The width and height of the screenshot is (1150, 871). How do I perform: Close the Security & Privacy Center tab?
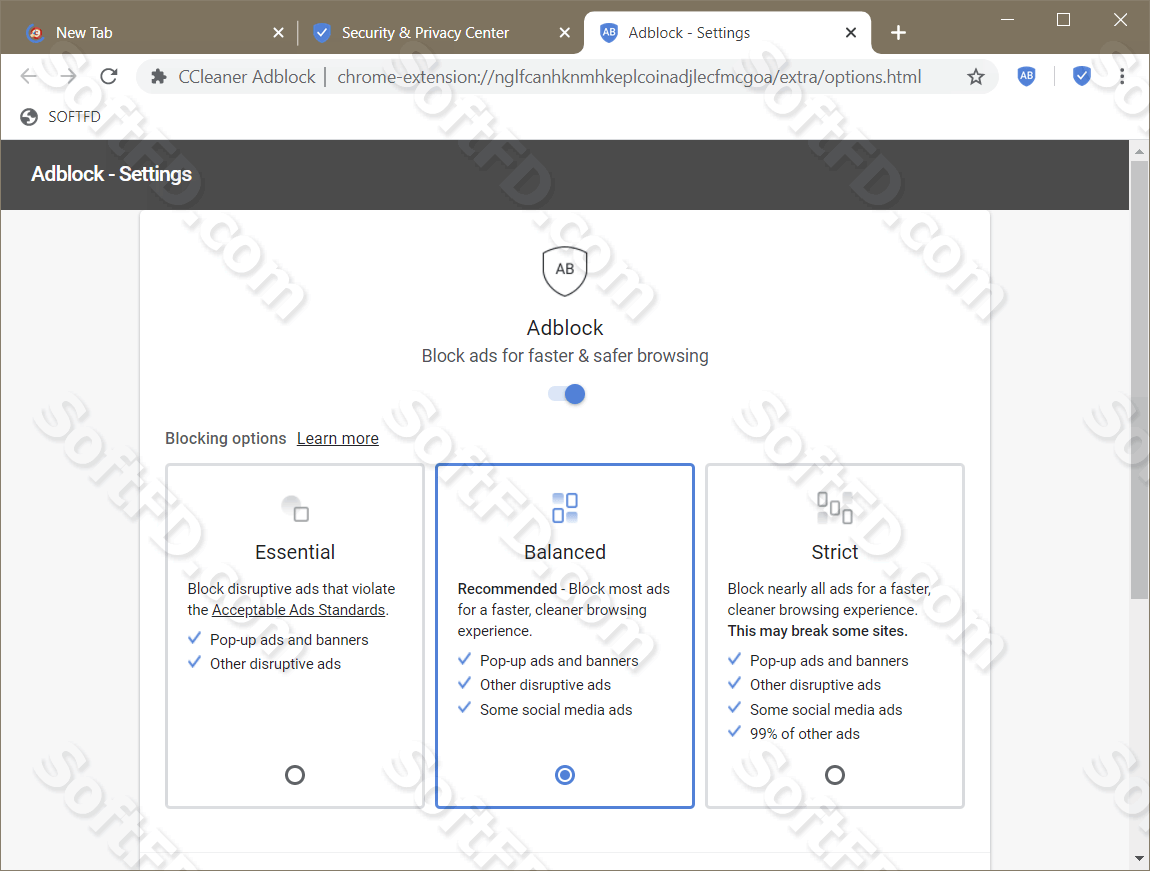point(564,32)
